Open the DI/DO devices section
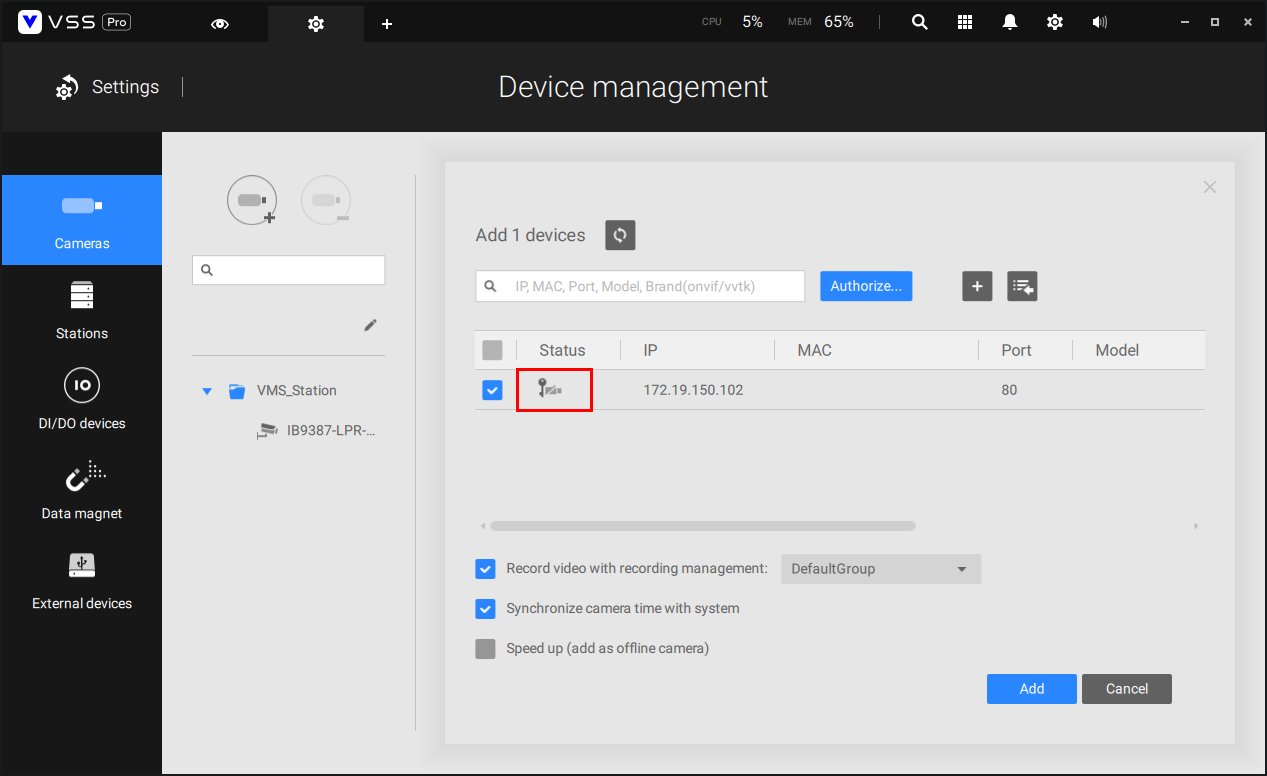1267x776 pixels. (x=82, y=400)
